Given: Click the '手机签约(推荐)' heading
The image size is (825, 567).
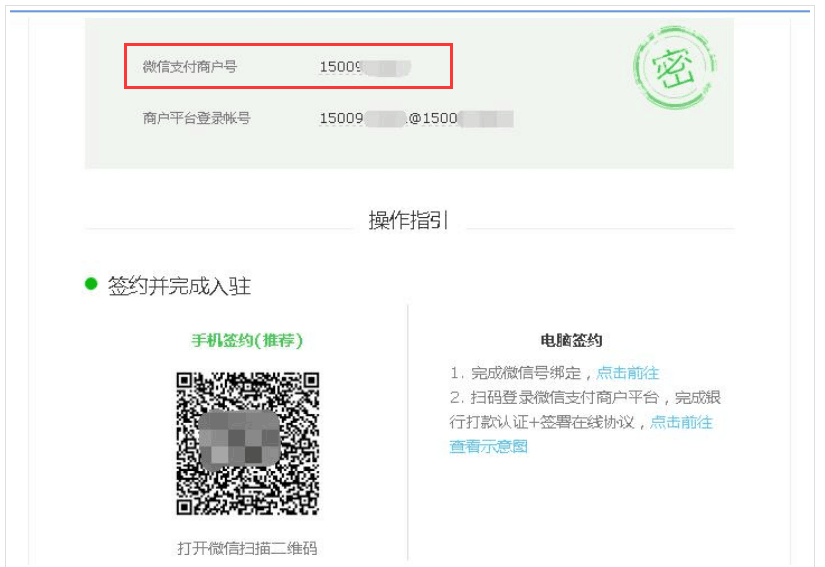Looking at the screenshot, I should 247,340.
